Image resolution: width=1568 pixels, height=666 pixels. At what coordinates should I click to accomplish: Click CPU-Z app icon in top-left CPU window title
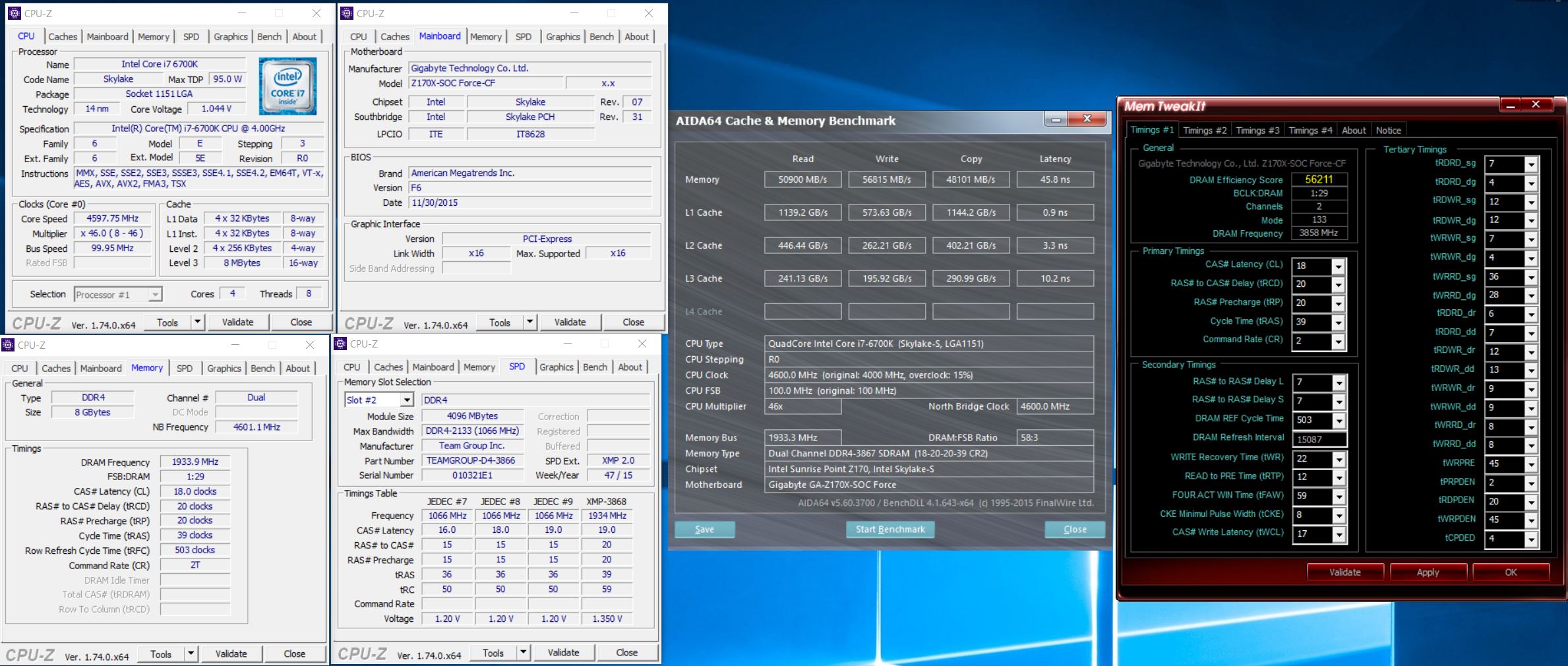click(15, 13)
